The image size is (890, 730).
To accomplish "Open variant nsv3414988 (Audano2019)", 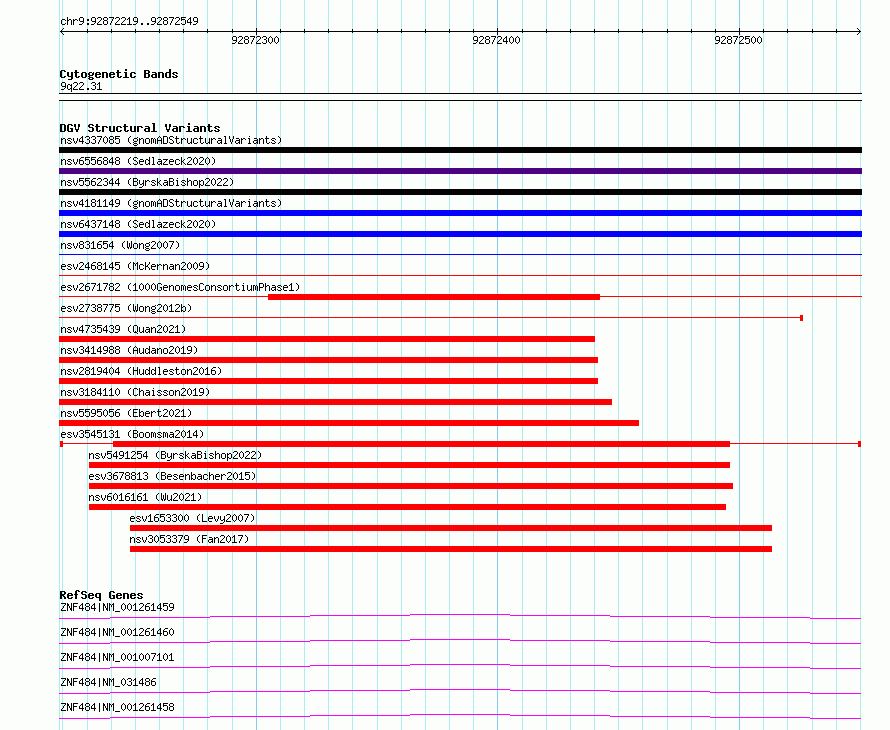I will tap(129, 350).
